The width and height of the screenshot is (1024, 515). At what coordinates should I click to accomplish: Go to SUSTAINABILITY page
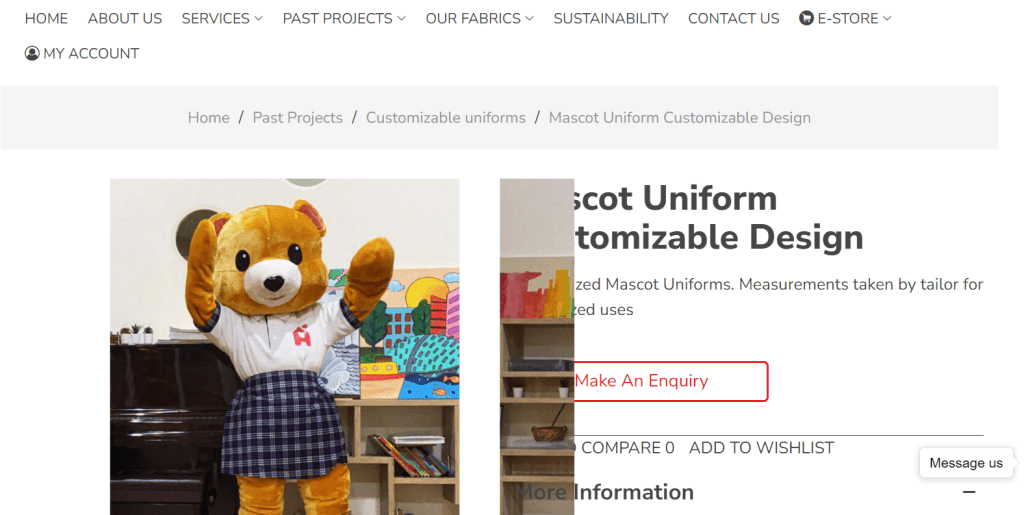(611, 18)
